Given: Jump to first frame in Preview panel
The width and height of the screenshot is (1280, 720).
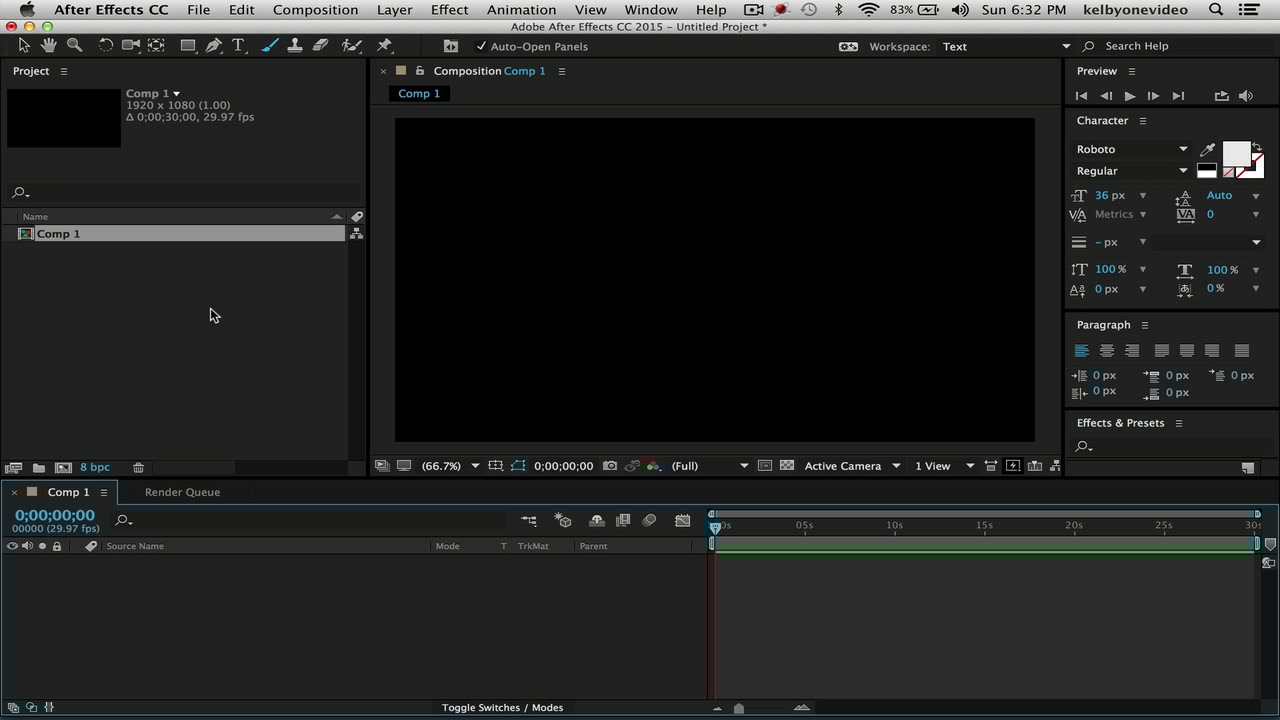Looking at the screenshot, I should 1081,96.
